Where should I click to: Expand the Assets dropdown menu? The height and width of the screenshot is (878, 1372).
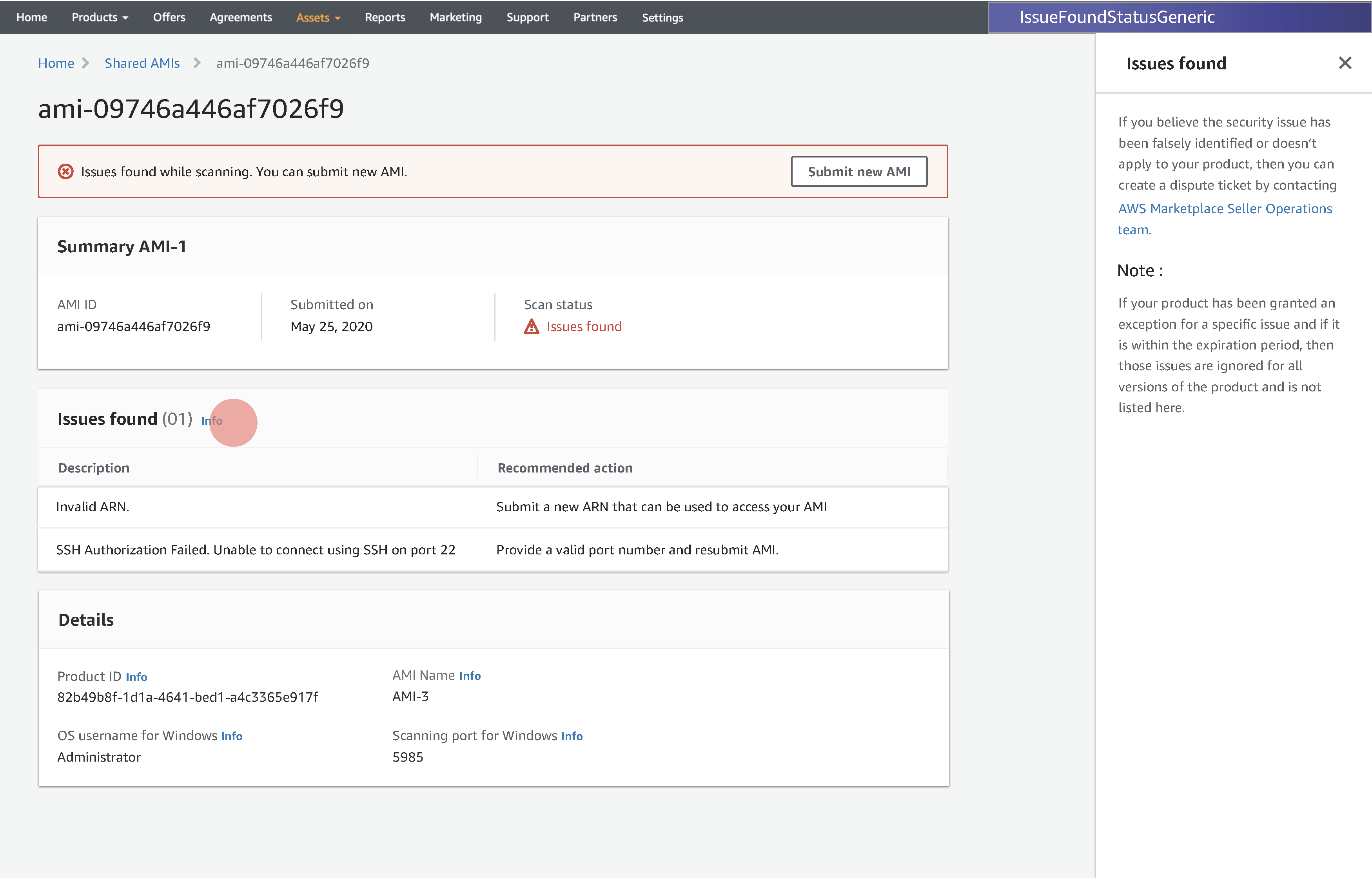[318, 18]
